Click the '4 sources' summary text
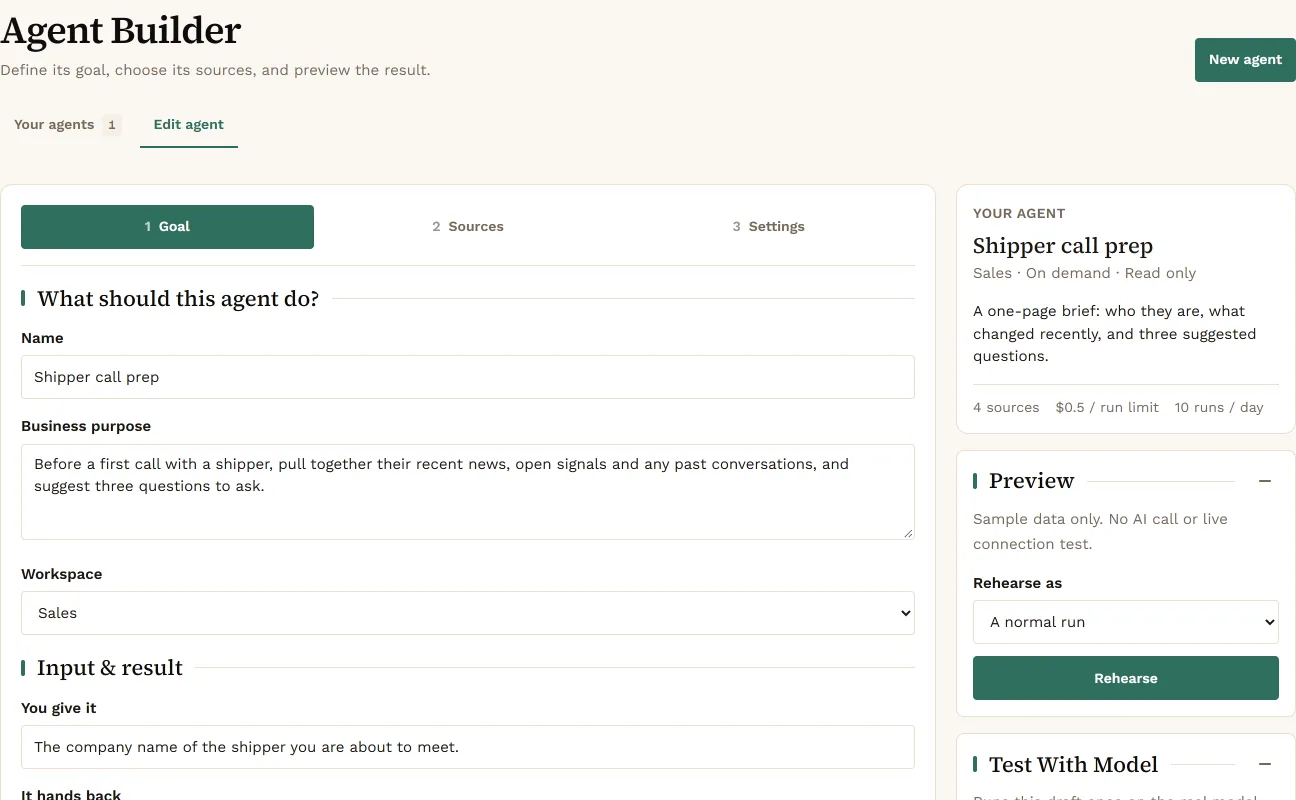Screen dimensions: 1296x800 pos(1006,408)
